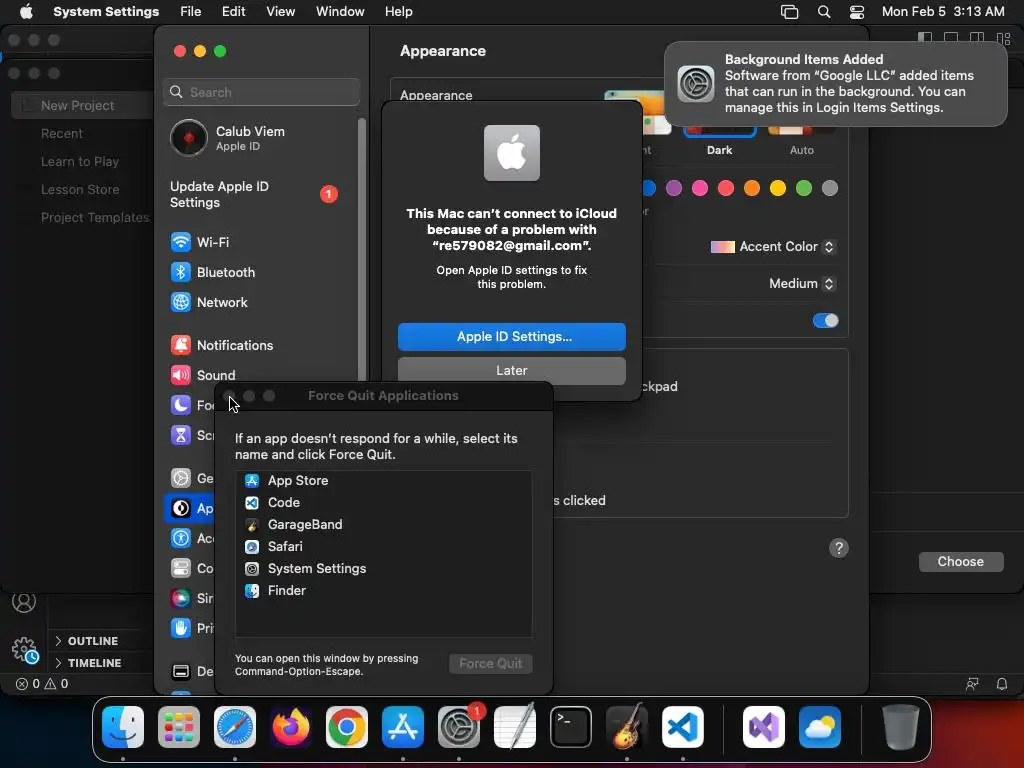Open TextEdit from the Dock
The width and height of the screenshot is (1024, 768).
[515, 727]
